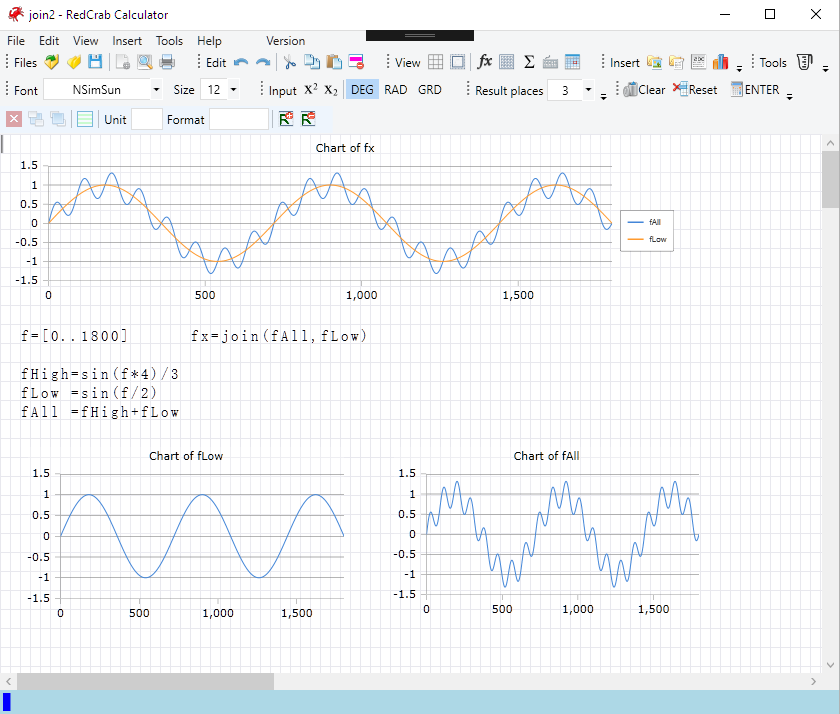The width and height of the screenshot is (840, 714).
Task: Copy selection with the copy icon
Action: [x=312, y=62]
